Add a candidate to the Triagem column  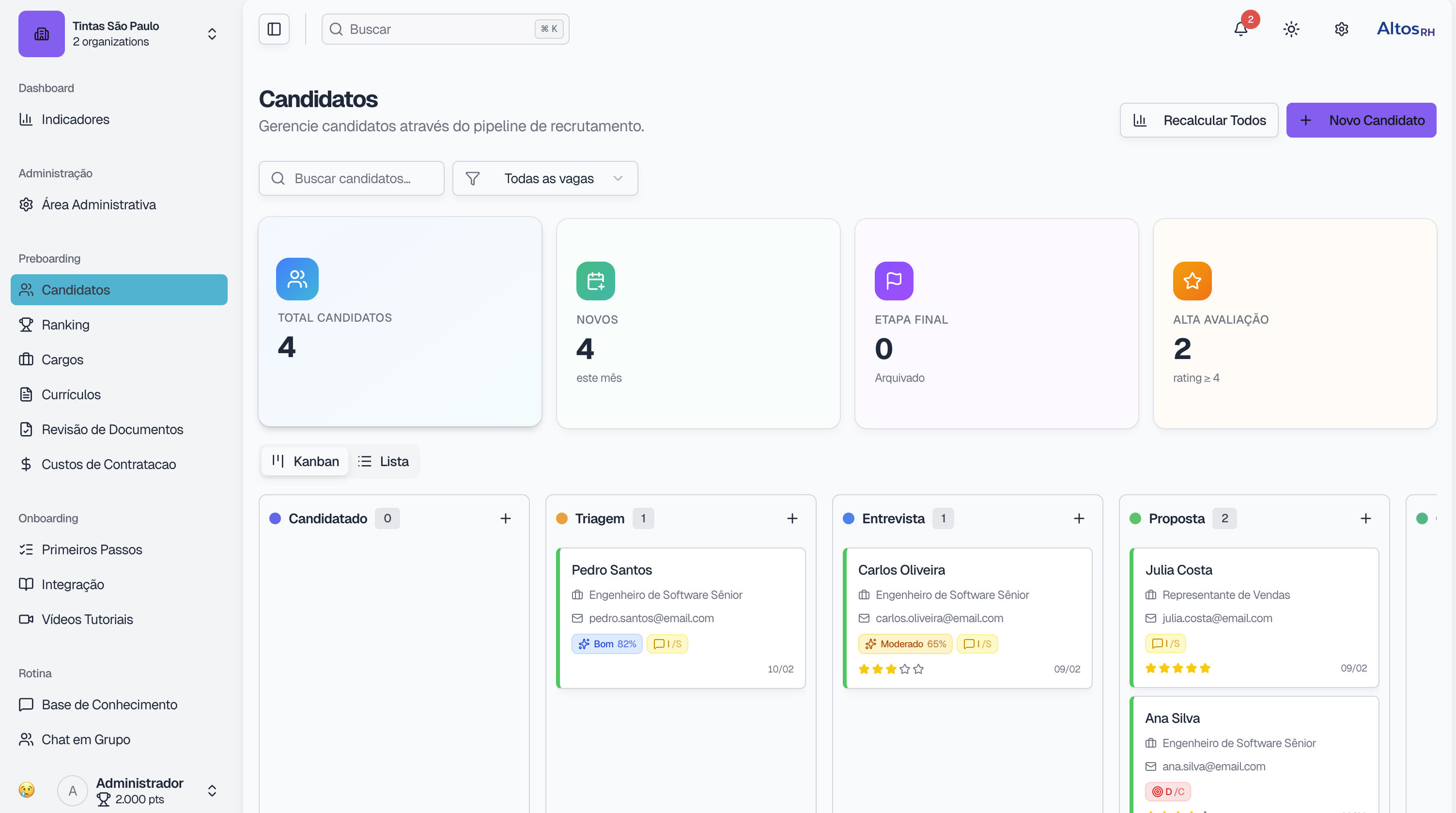pyautogui.click(x=792, y=518)
